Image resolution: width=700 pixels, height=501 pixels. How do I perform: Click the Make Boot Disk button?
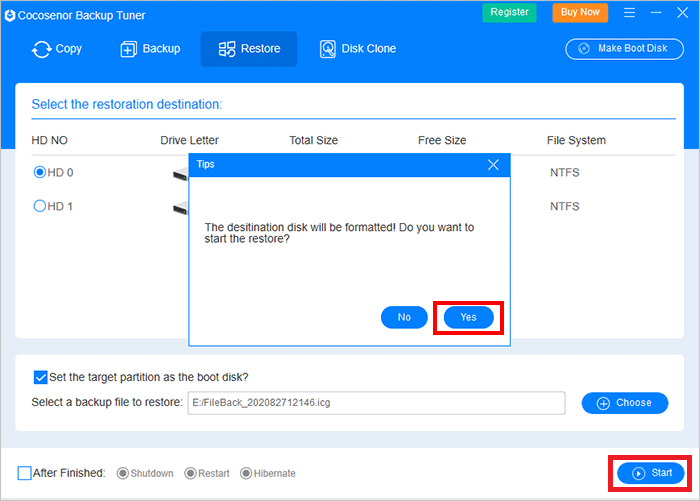tap(624, 49)
